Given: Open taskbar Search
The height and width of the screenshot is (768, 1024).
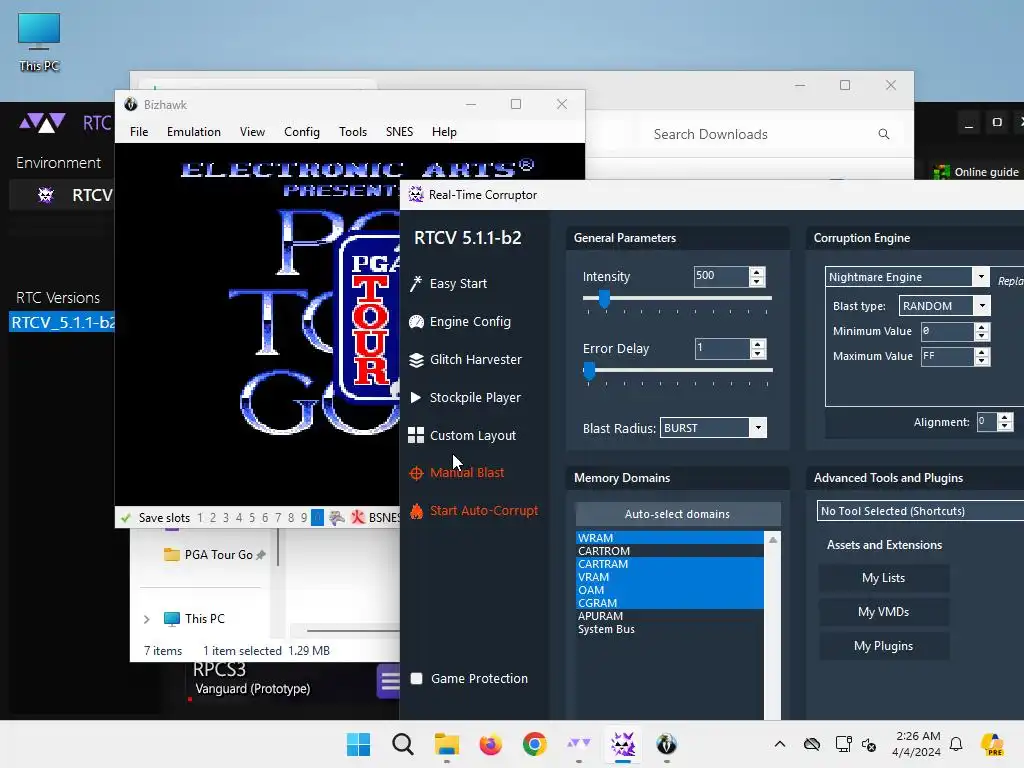Looking at the screenshot, I should [402, 744].
